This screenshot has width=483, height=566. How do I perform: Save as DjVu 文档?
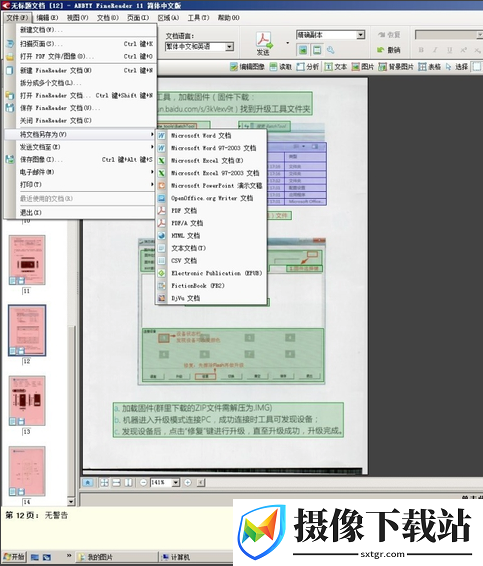point(212,299)
